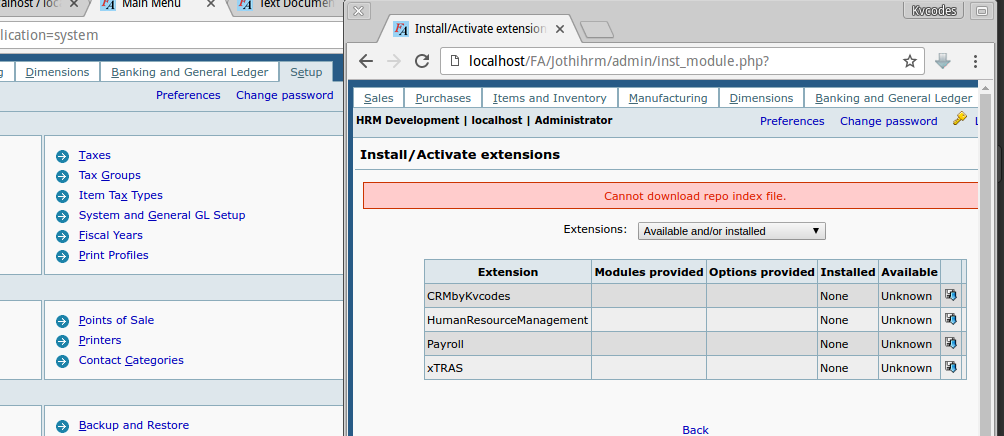Open Fiscal Years setup link
Screen dimensions: 1004x436
point(110,235)
